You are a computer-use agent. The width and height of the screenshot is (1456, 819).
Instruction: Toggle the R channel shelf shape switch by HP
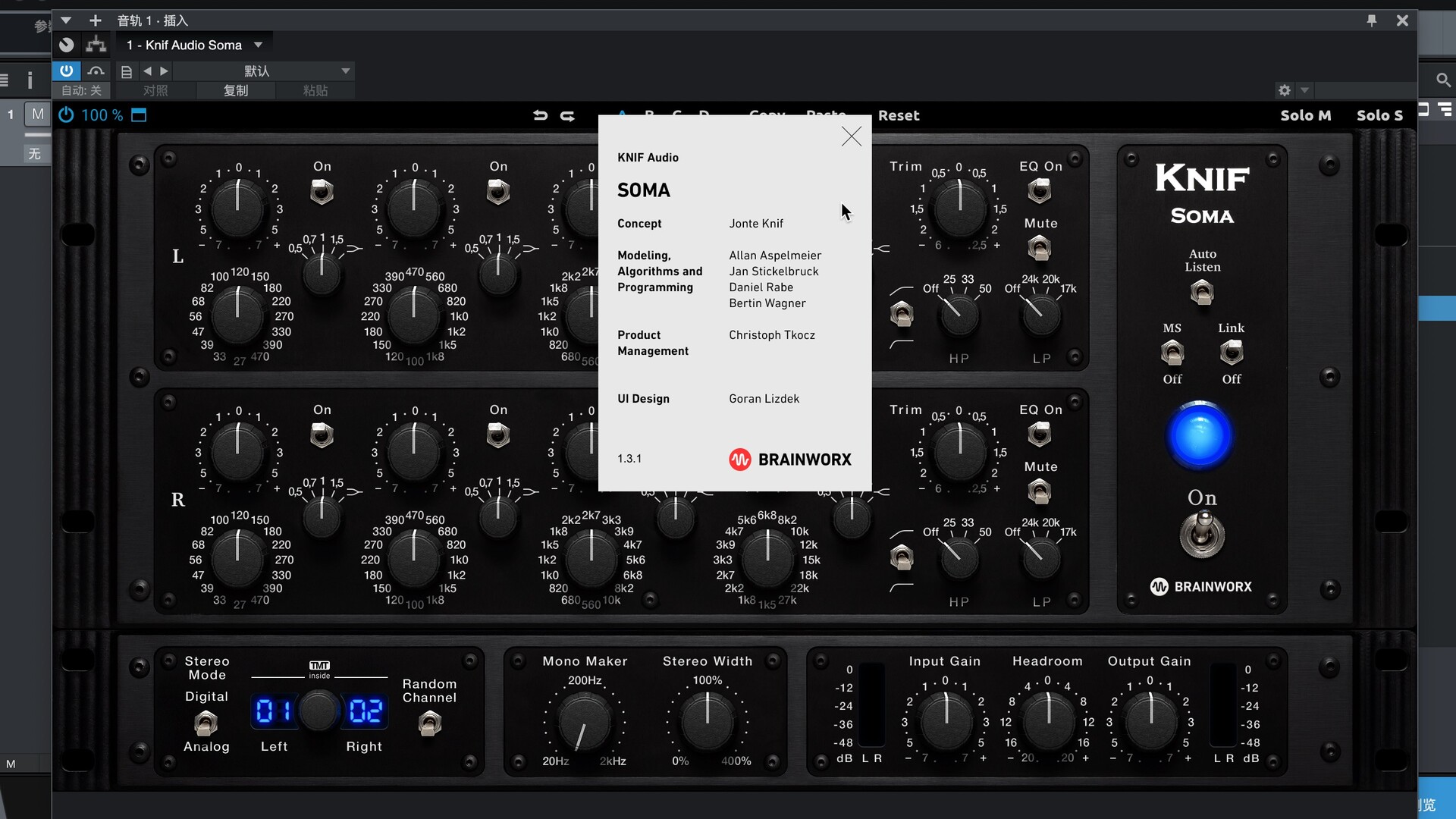(x=902, y=557)
